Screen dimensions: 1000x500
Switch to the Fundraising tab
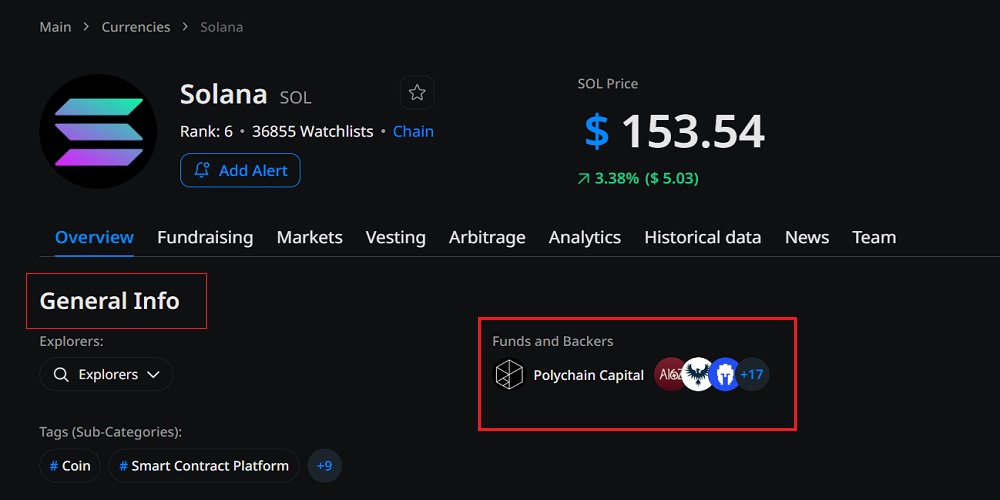pos(205,237)
